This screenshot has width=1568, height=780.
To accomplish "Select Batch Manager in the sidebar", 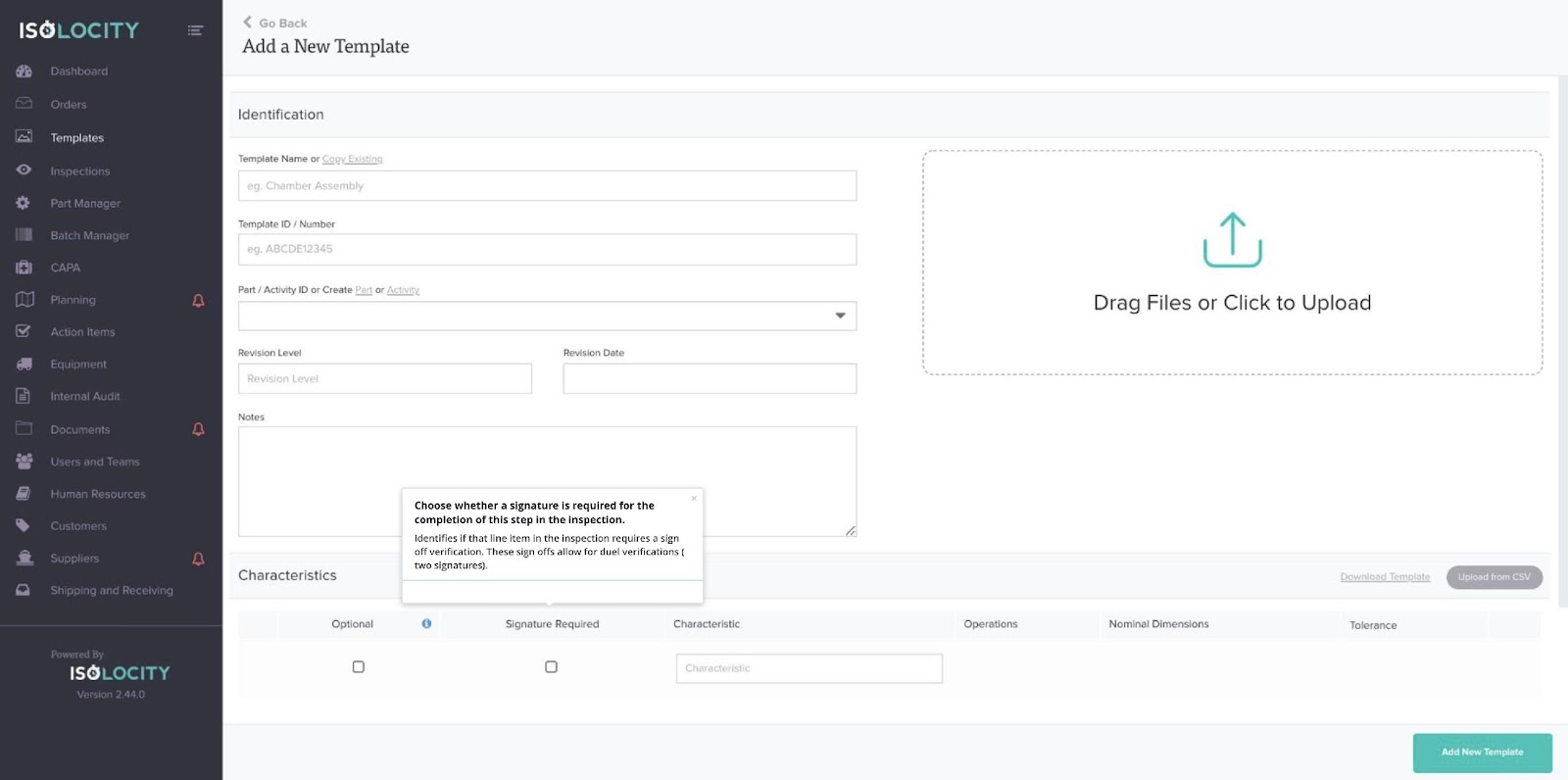I will (x=90, y=236).
